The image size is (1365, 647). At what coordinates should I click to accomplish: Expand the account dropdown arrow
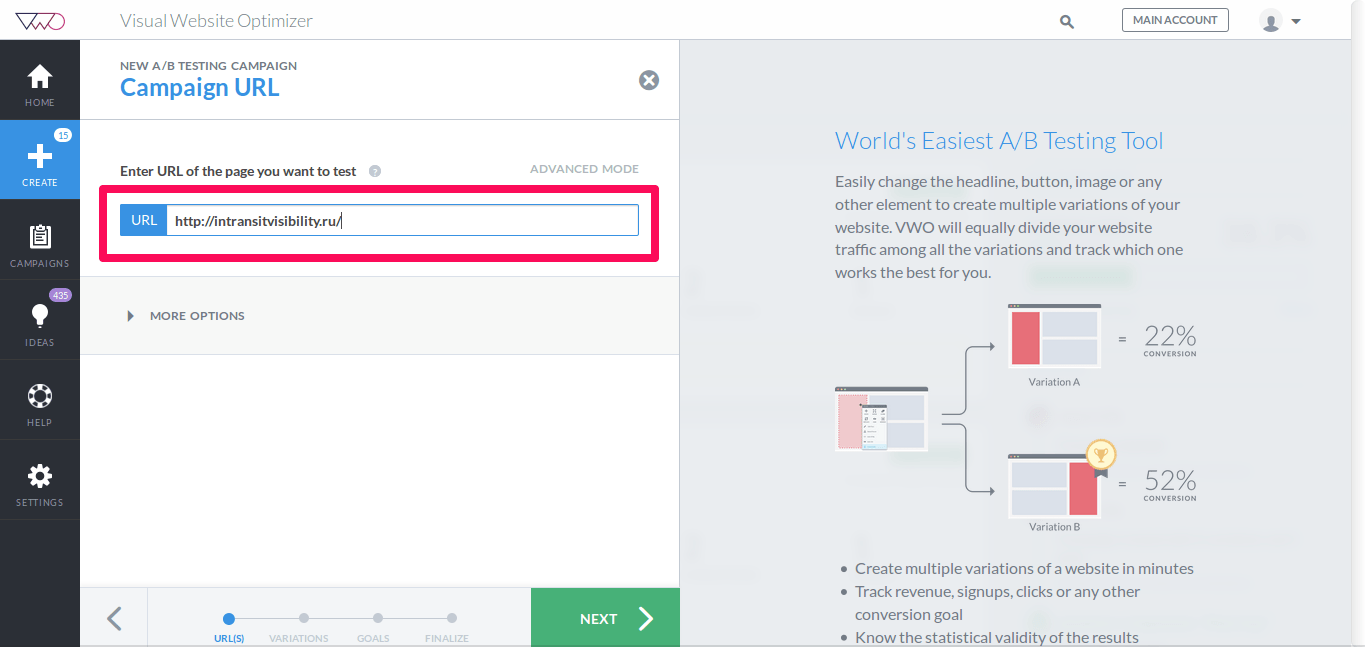pyautogui.click(x=1296, y=21)
